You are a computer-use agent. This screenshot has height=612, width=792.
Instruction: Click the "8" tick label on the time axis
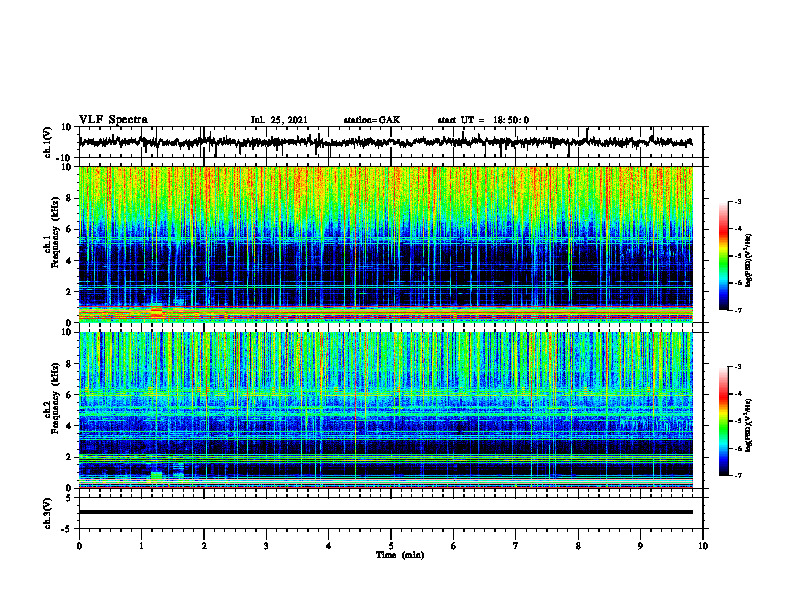click(x=578, y=546)
